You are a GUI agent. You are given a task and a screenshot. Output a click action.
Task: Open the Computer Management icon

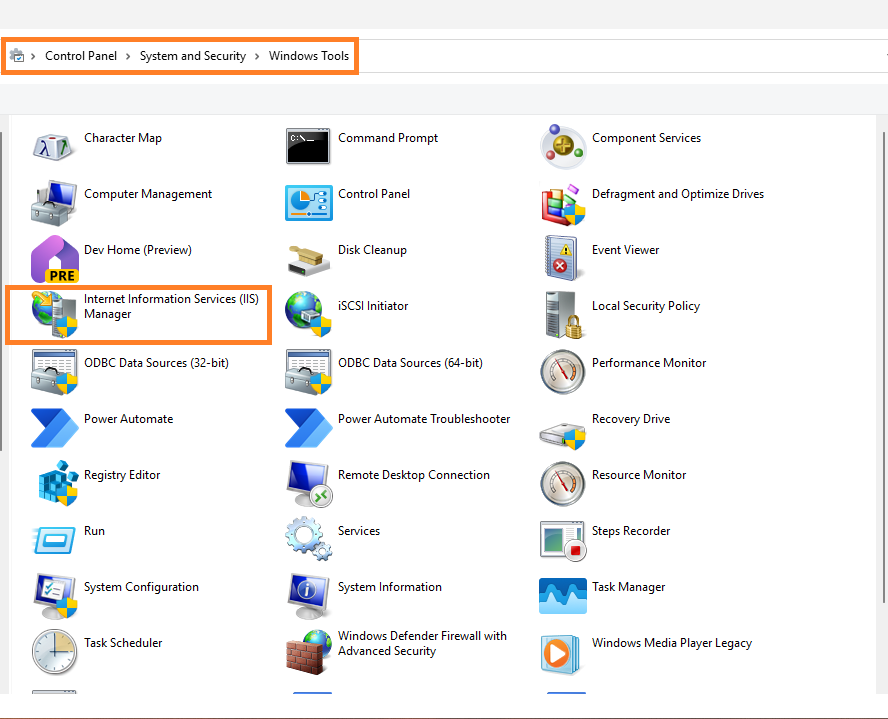click(54, 203)
